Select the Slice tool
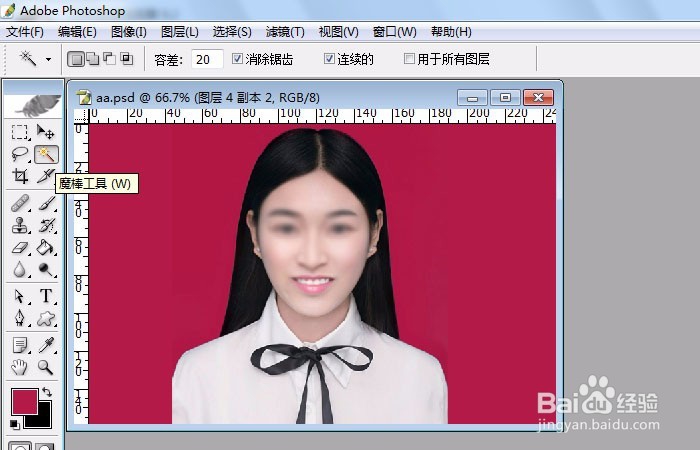The height and width of the screenshot is (450, 700). click(x=46, y=176)
